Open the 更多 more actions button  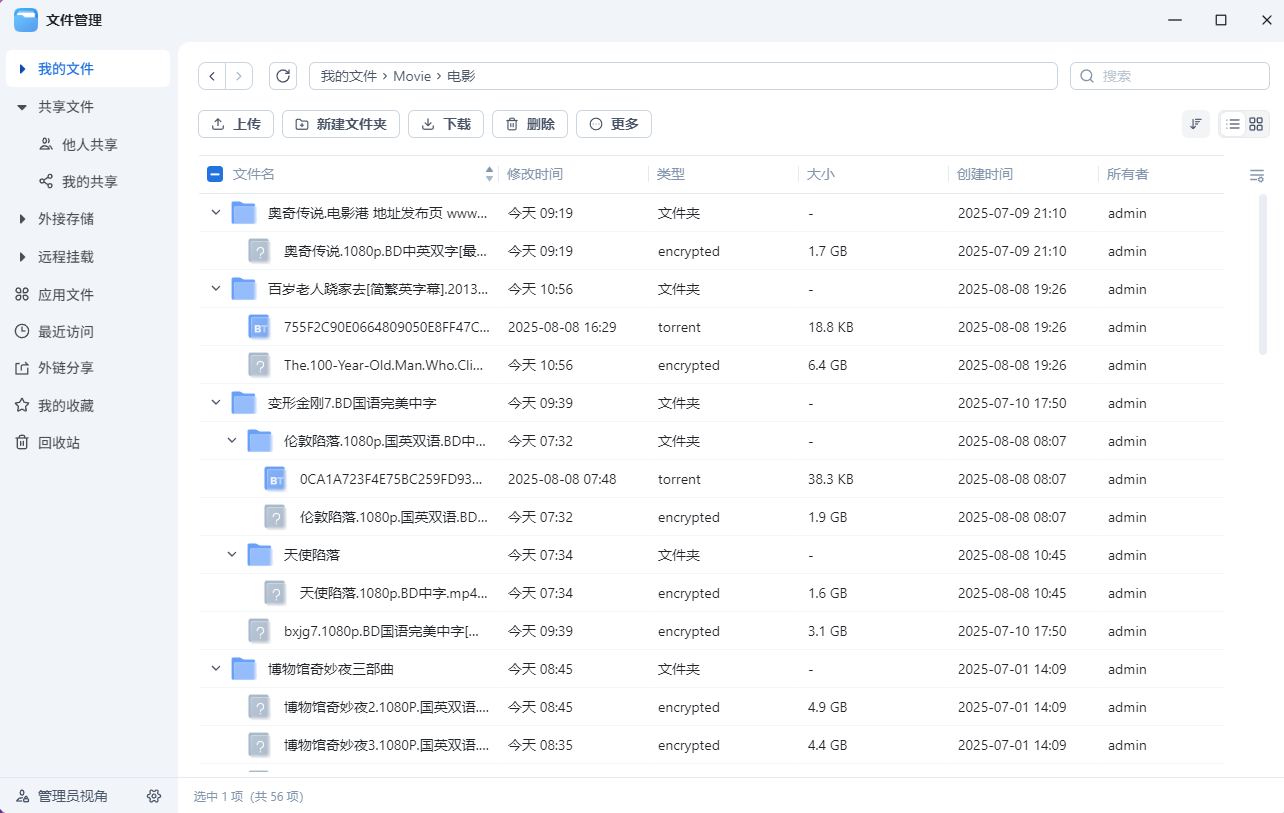coord(614,124)
